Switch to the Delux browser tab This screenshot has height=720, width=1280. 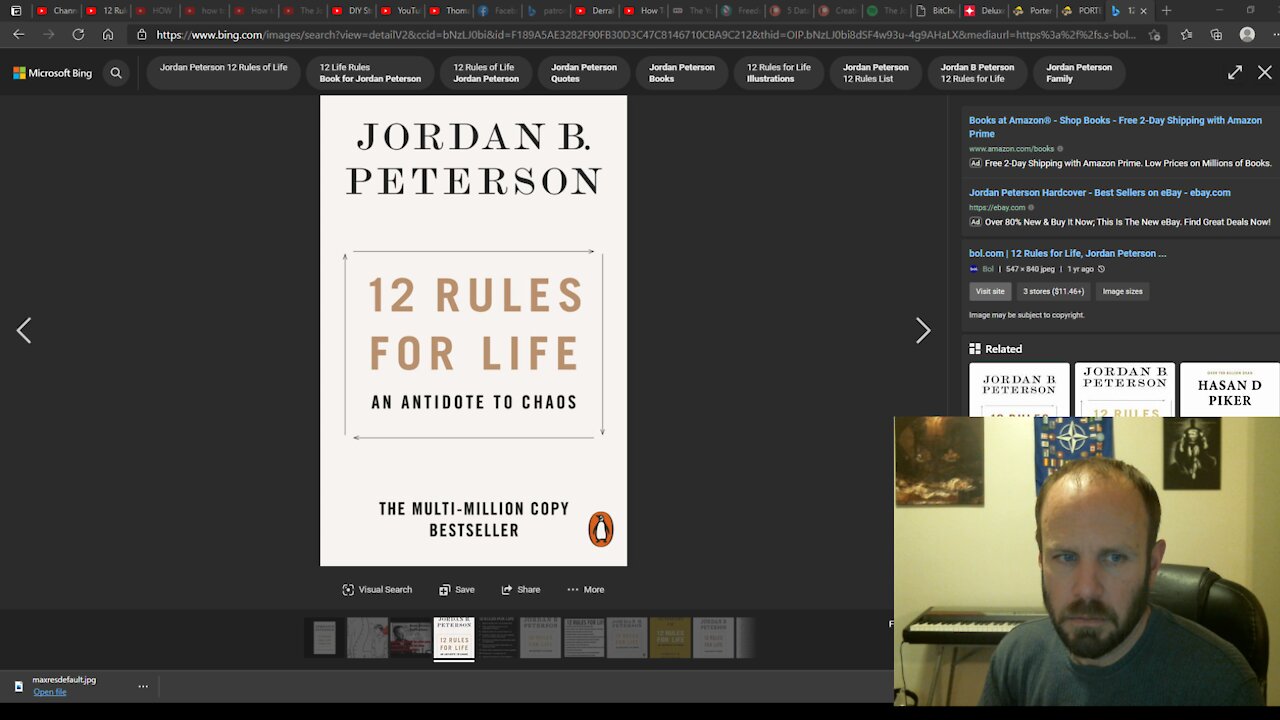click(x=984, y=11)
